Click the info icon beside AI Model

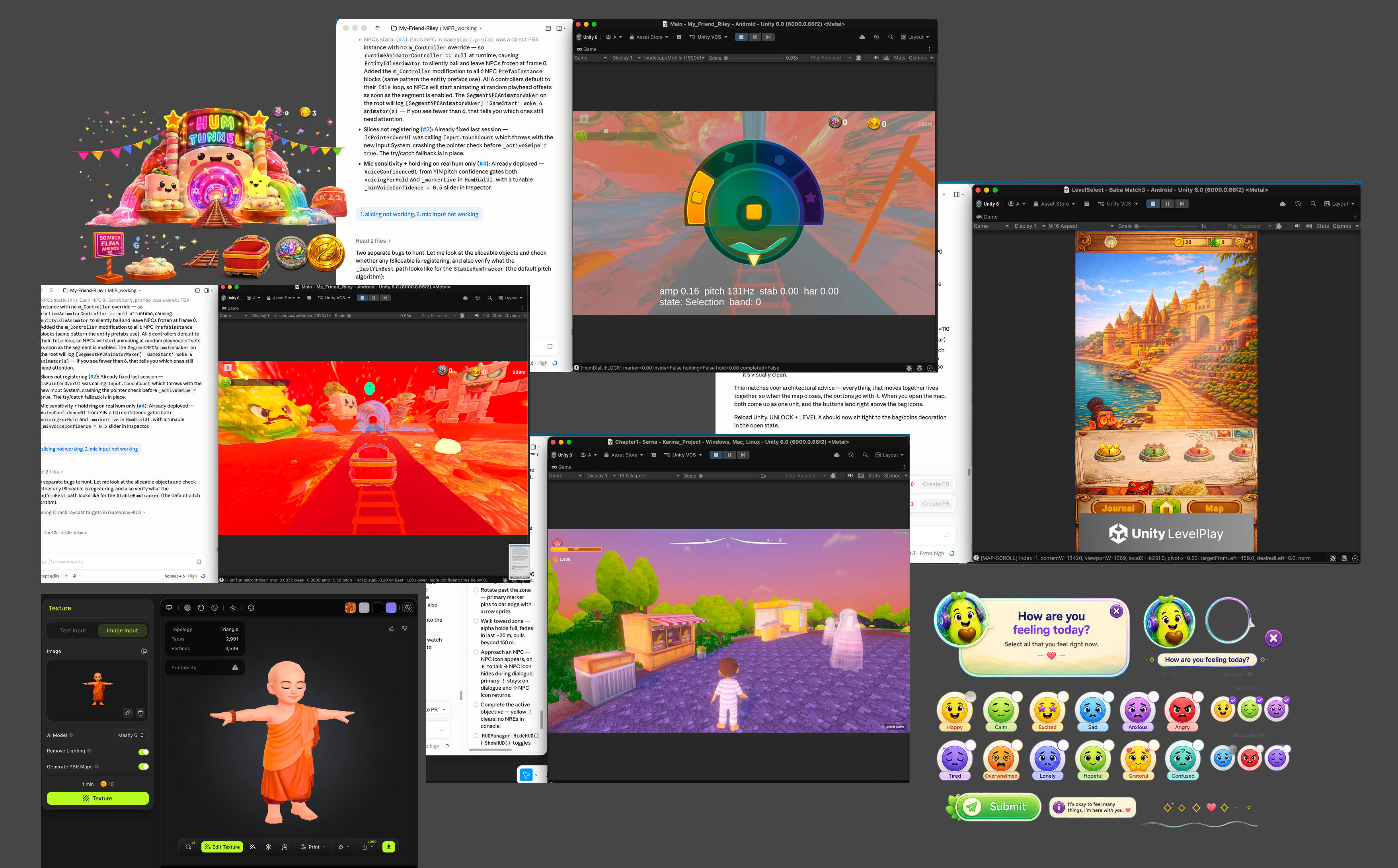click(71, 735)
